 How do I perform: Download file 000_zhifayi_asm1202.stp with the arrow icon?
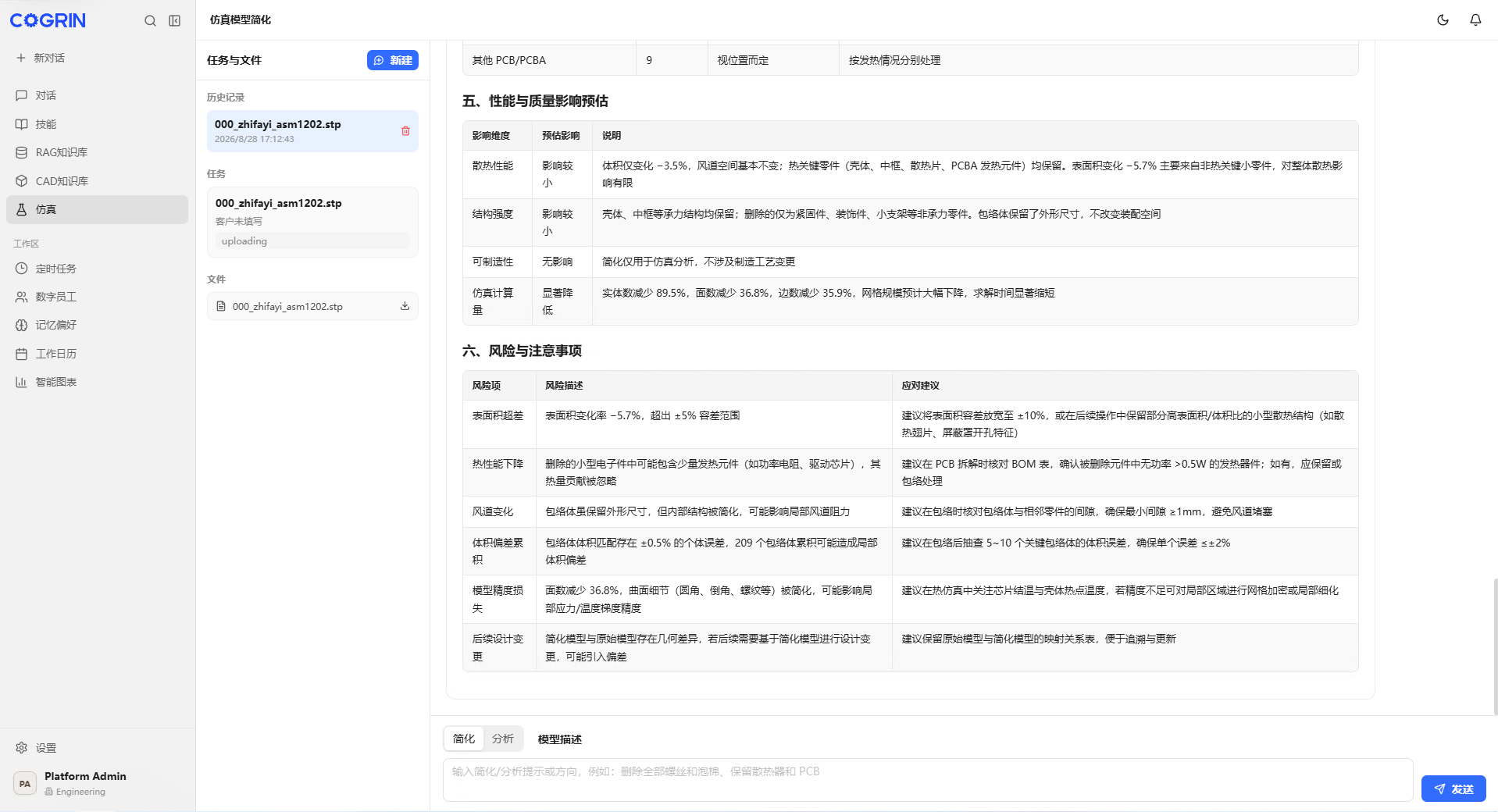405,306
